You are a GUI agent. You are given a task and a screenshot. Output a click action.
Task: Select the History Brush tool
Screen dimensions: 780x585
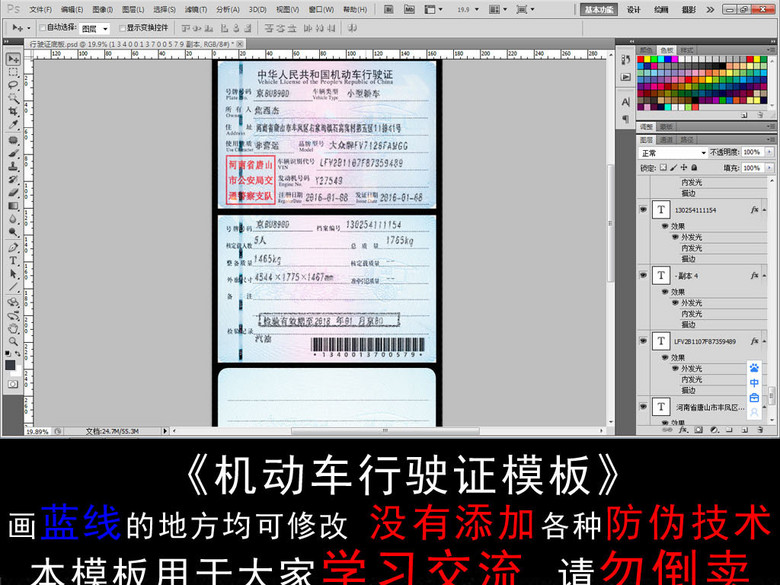click(13, 180)
